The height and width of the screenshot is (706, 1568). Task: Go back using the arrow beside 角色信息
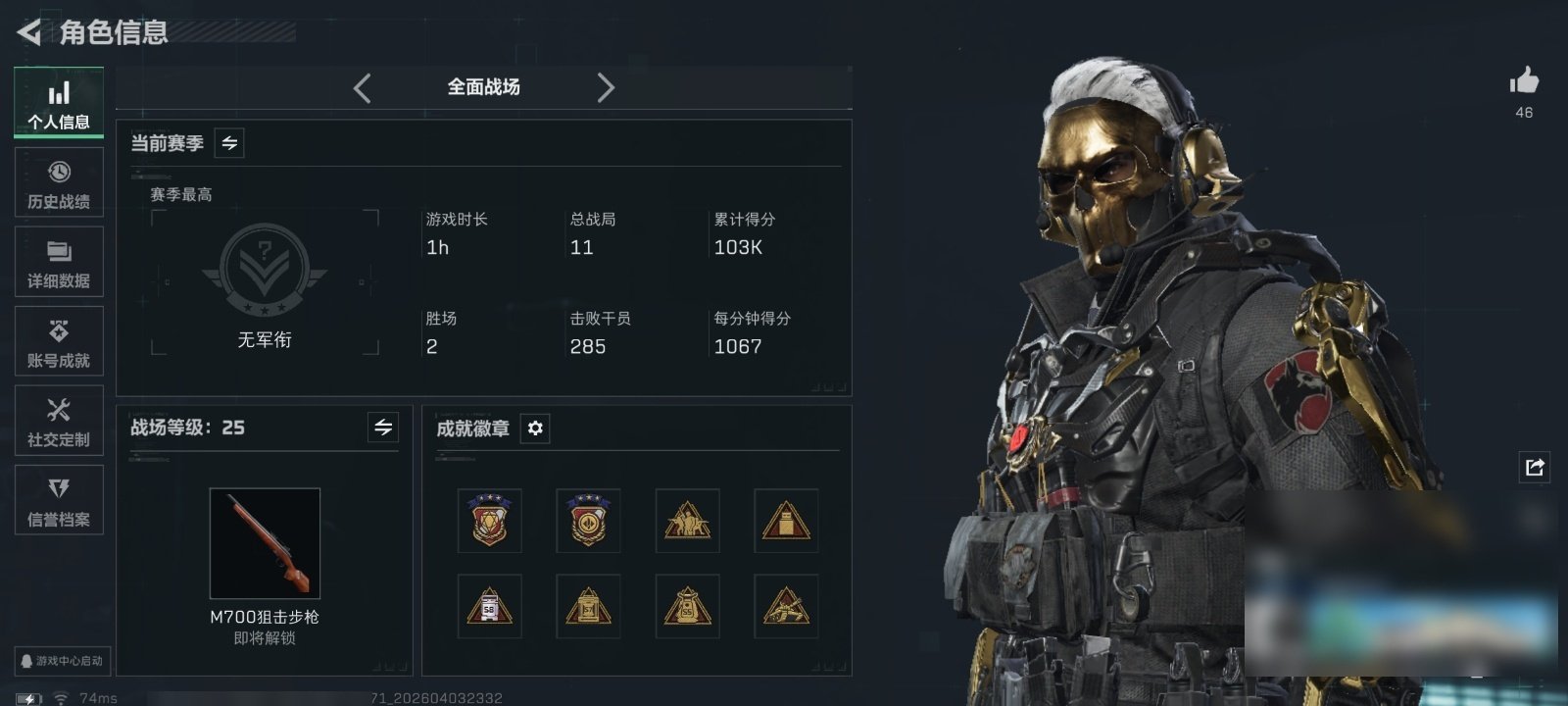(x=28, y=32)
